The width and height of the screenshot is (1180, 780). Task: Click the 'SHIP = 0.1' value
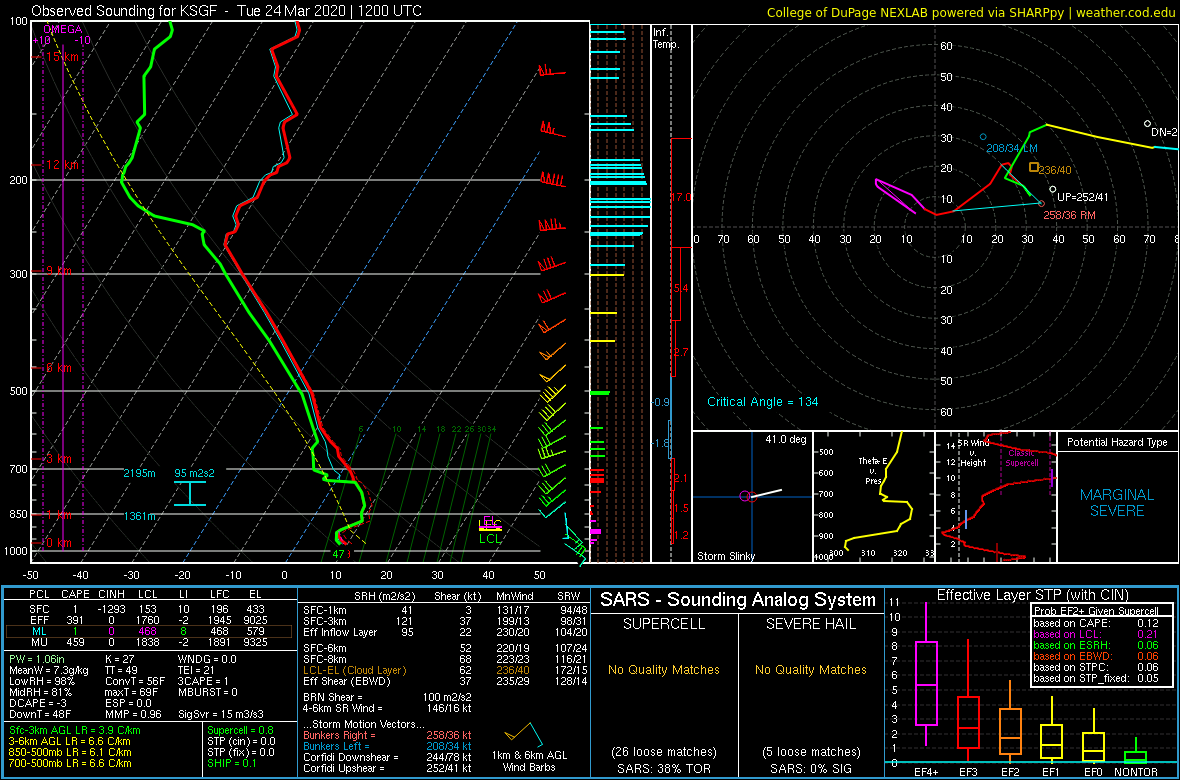coord(230,764)
